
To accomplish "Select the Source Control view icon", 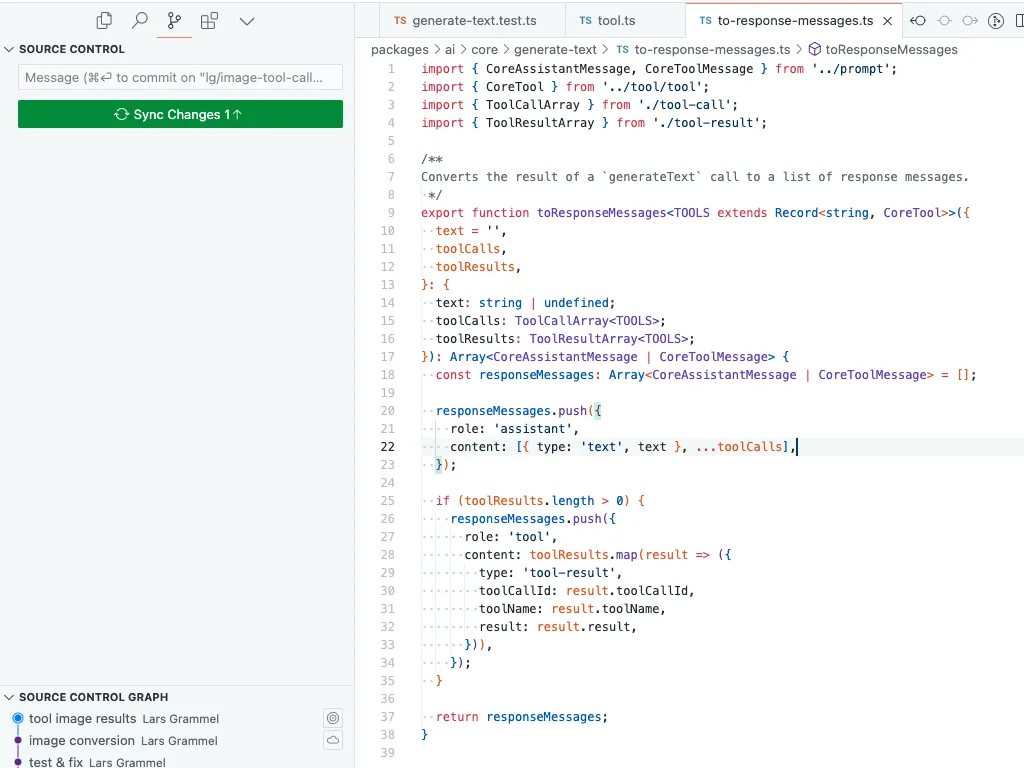I will click(x=174, y=21).
